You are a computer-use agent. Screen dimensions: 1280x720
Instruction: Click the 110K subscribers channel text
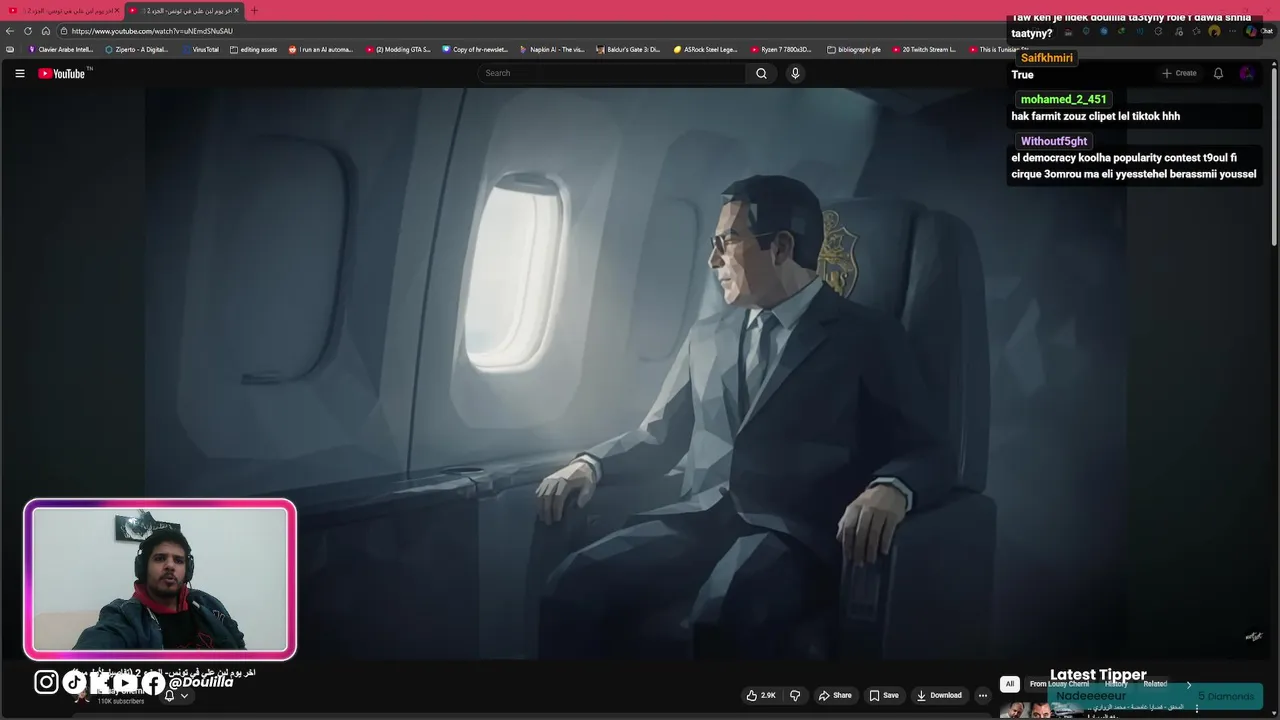click(120, 702)
